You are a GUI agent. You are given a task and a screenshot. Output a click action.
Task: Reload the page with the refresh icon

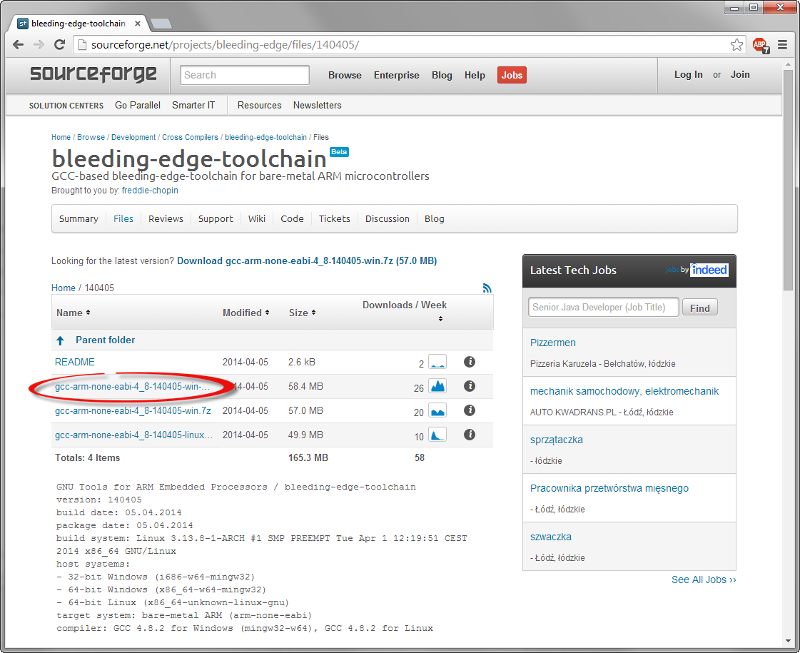pyautogui.click(x=60, y=45)
